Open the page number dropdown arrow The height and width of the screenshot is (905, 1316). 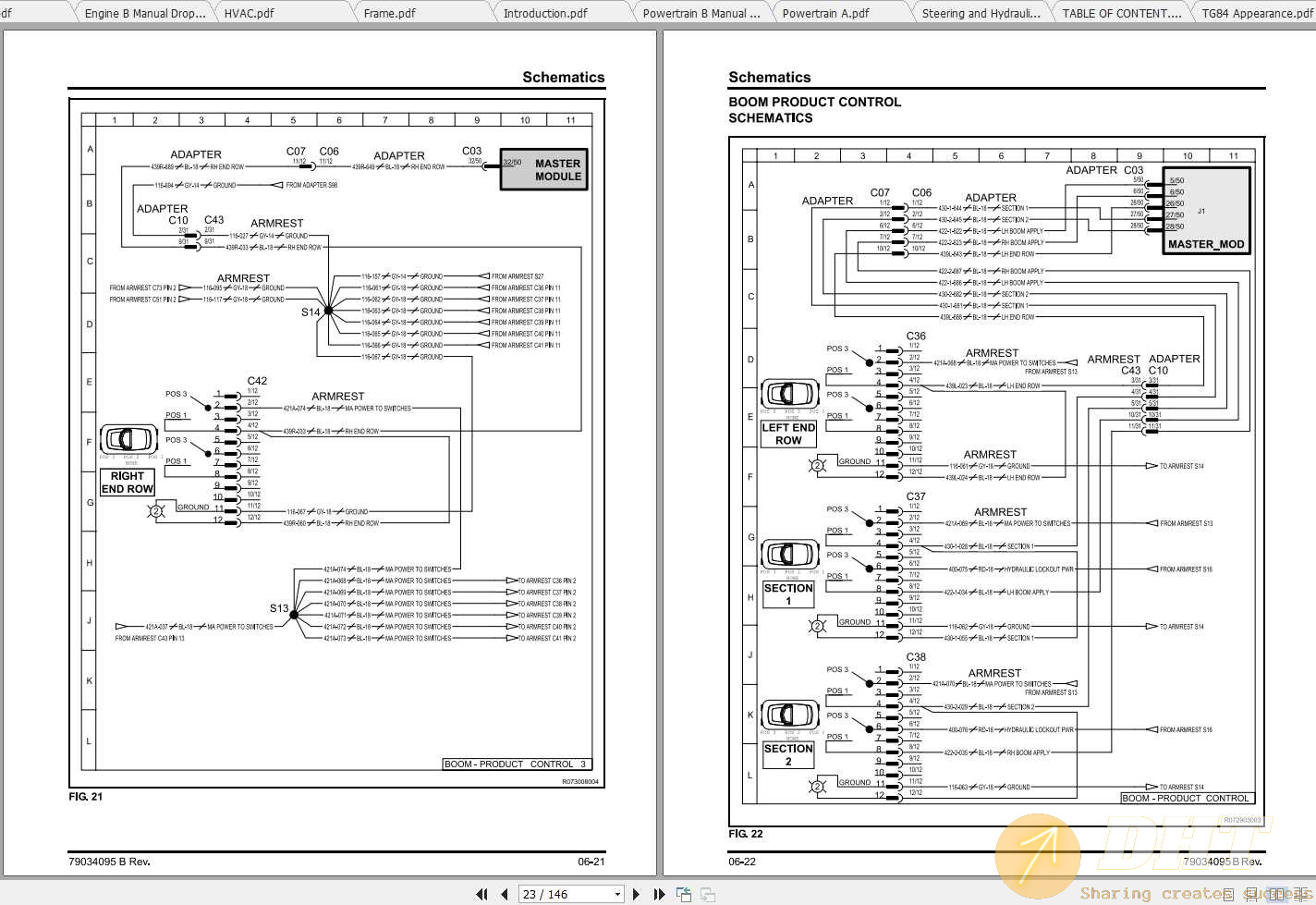click(x=617, y=894)
